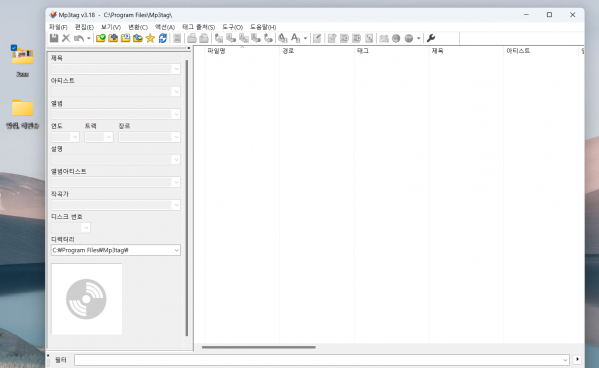
Task: Open the 편집(E) menu
Action: (x=84, y=27)
